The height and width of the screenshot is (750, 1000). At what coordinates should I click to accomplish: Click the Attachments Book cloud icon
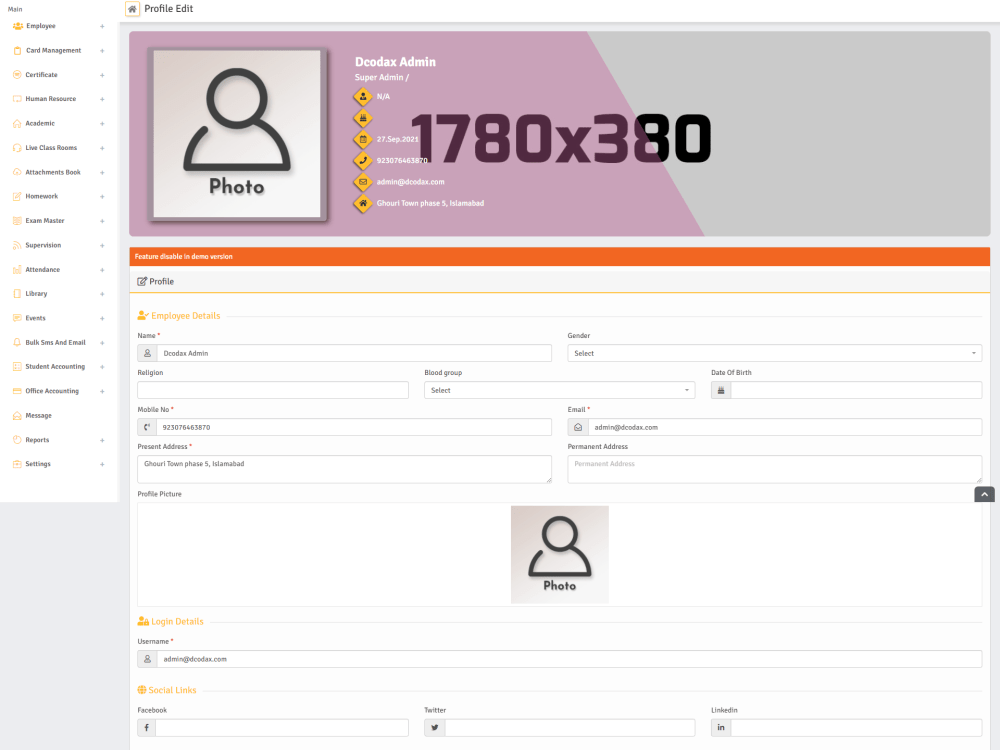pyautogui.click(x=17, y=172)
